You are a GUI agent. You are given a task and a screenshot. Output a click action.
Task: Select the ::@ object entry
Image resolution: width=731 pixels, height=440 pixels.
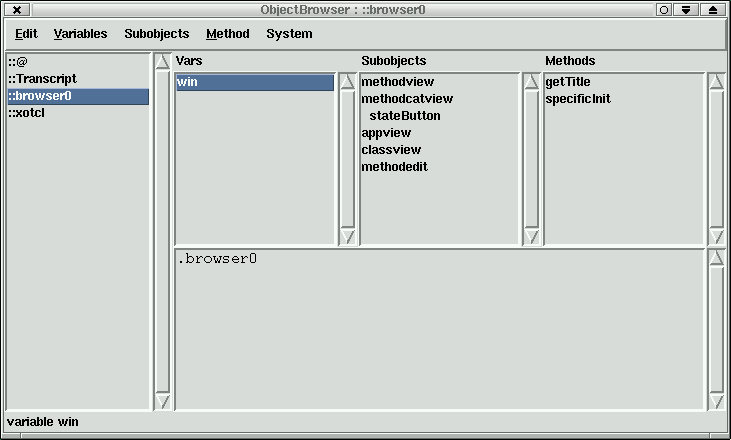tap(18, 62)
